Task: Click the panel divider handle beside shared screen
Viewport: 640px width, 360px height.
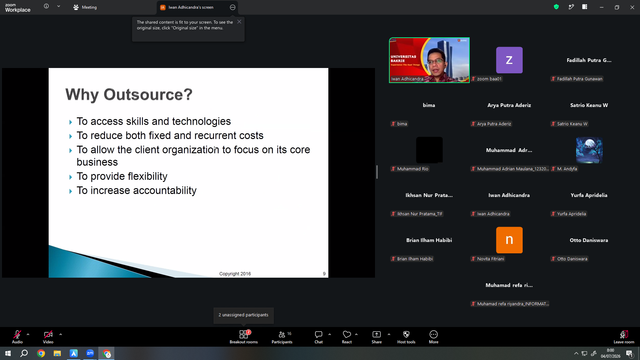Action: pos(377,172)
